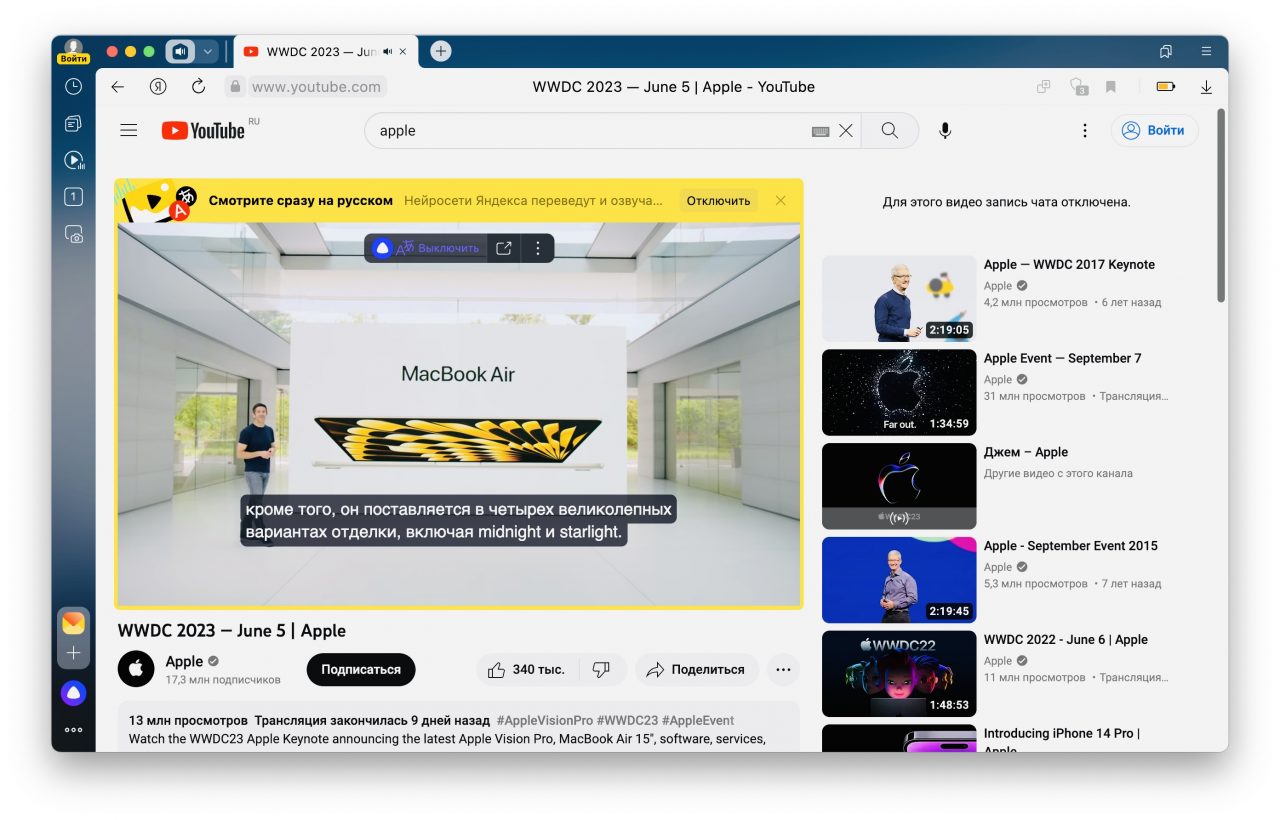Open the #WWDC23 hashtag link
The width and height of the screenshot is (1280, 820).
[x=627, y=720]
